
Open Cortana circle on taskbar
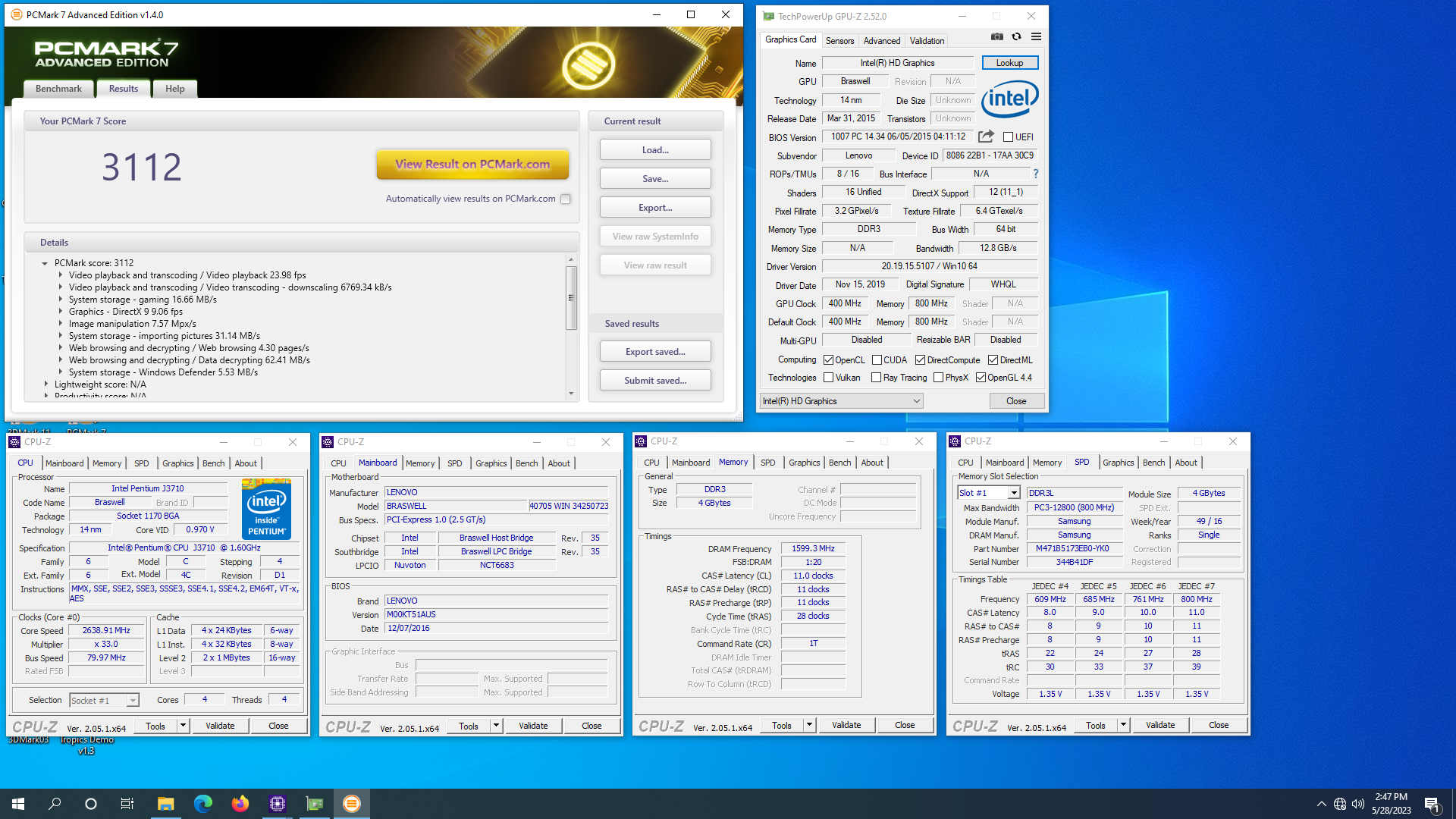[91, 804]
